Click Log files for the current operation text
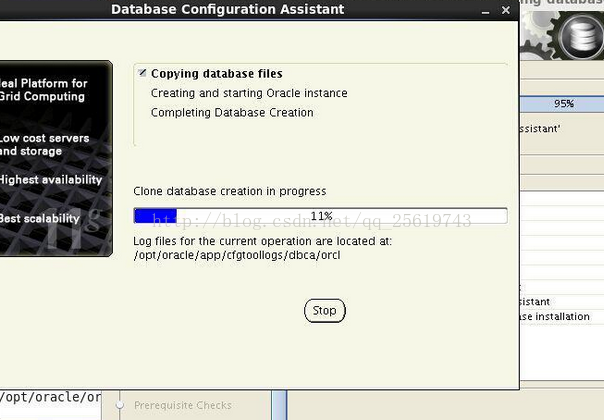The width and height of the screenshot is (604, 420). pyautogui.click(x=262, y=241)
